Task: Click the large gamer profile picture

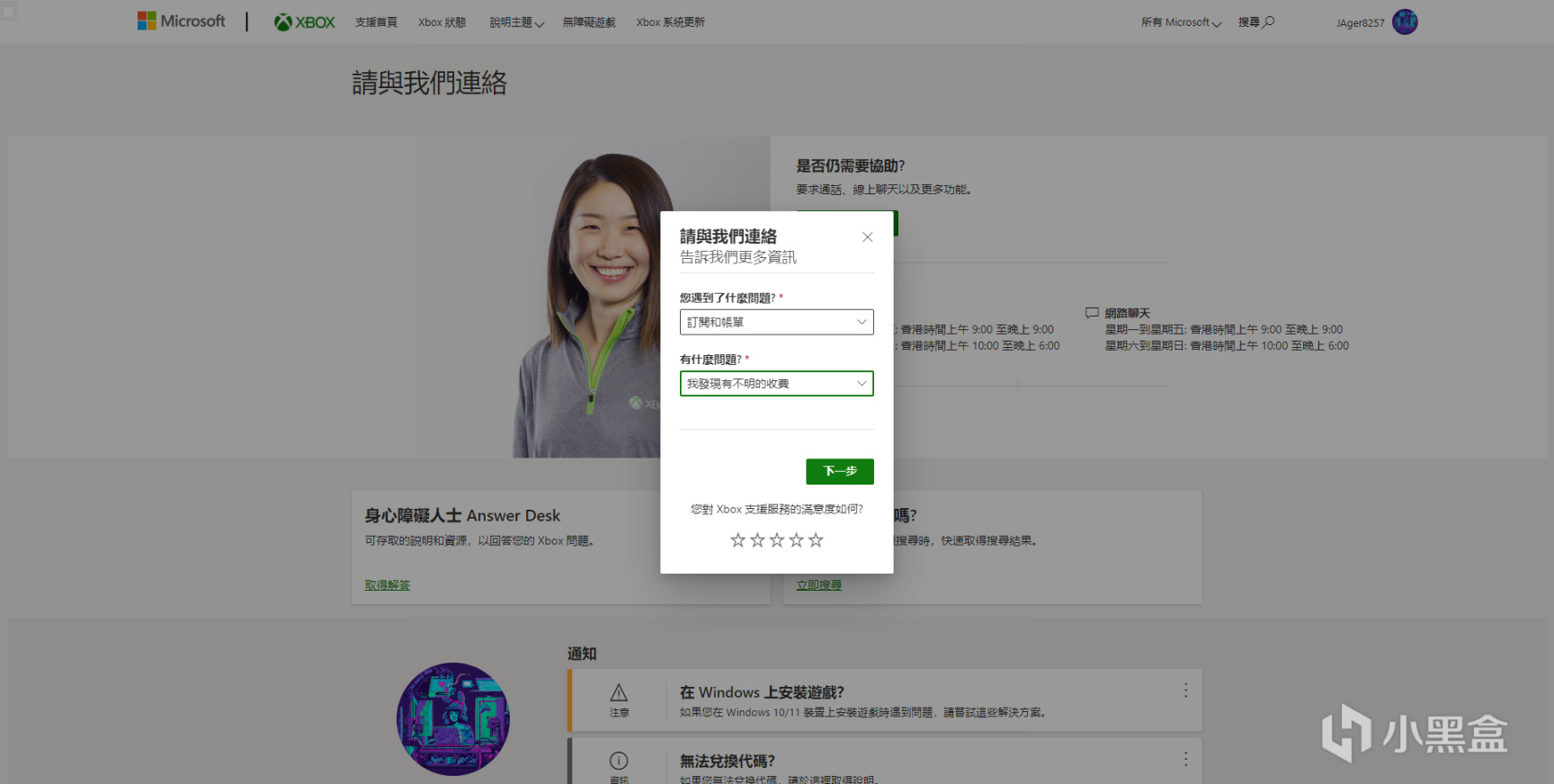Action: click(x=453, y=719)
